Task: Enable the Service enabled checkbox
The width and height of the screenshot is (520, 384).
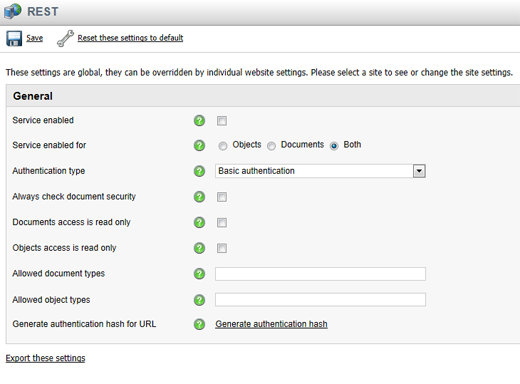Action: click(222, 121)
